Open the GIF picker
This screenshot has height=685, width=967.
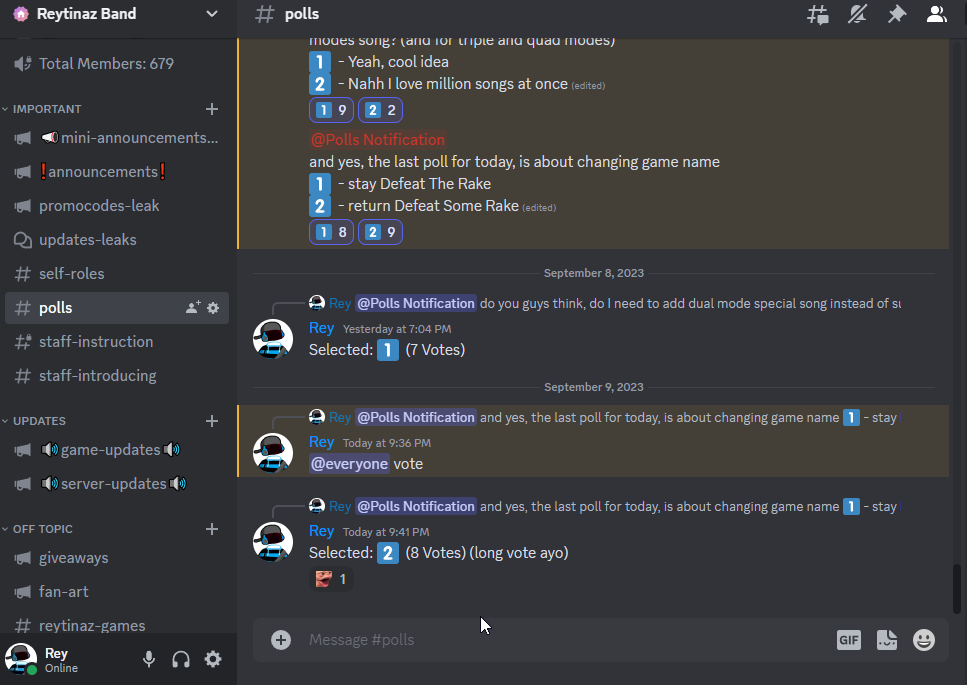[x=848, y=640]
